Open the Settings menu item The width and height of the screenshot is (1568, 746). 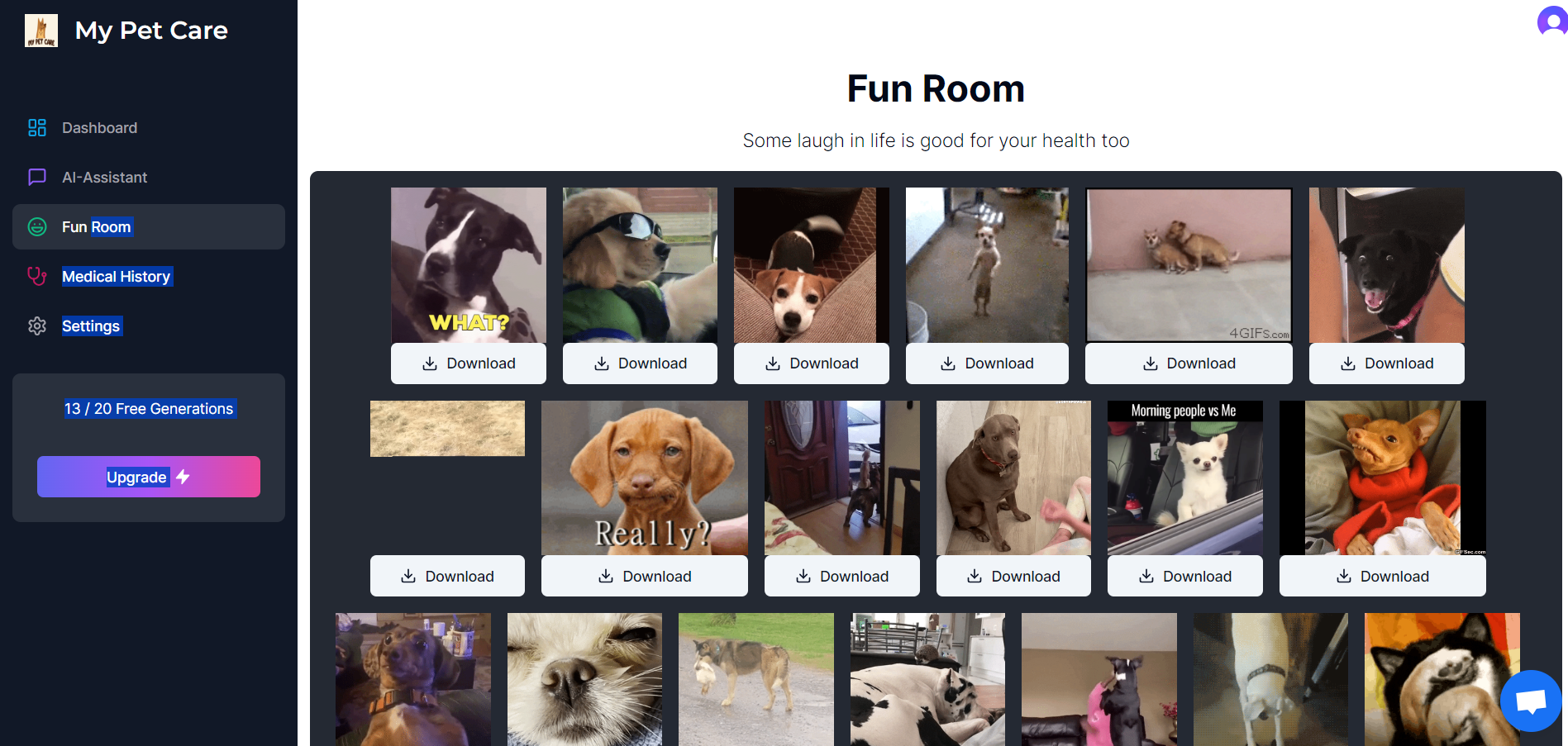[x=91, y=326]
